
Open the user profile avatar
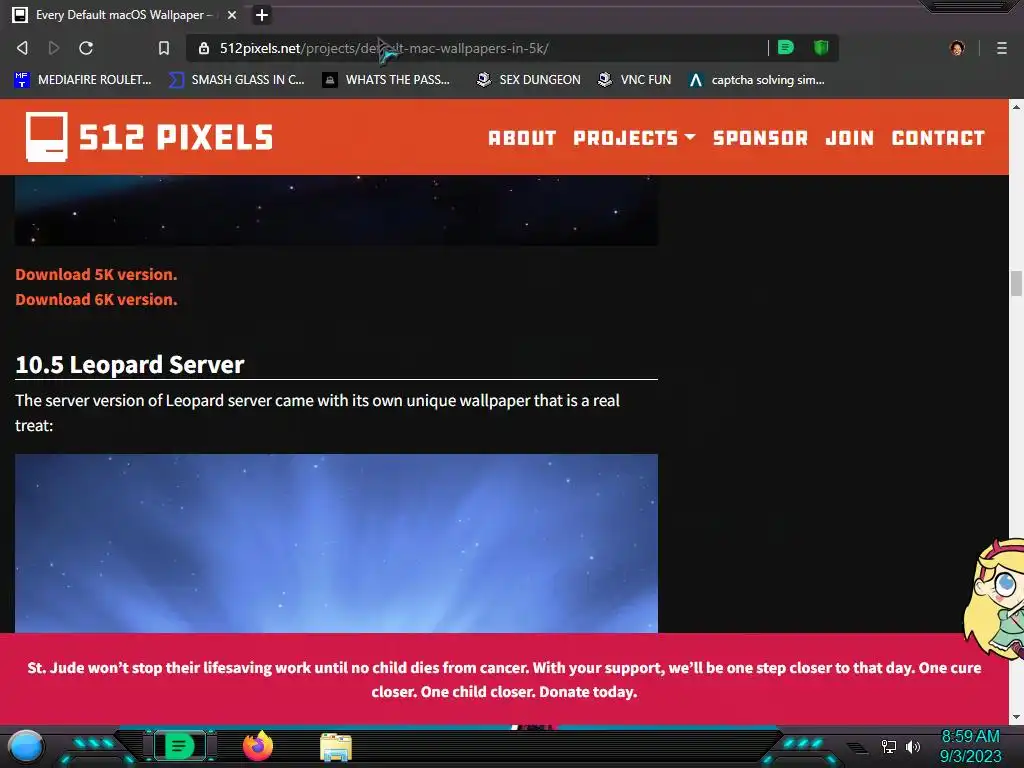tap(957, 48)
